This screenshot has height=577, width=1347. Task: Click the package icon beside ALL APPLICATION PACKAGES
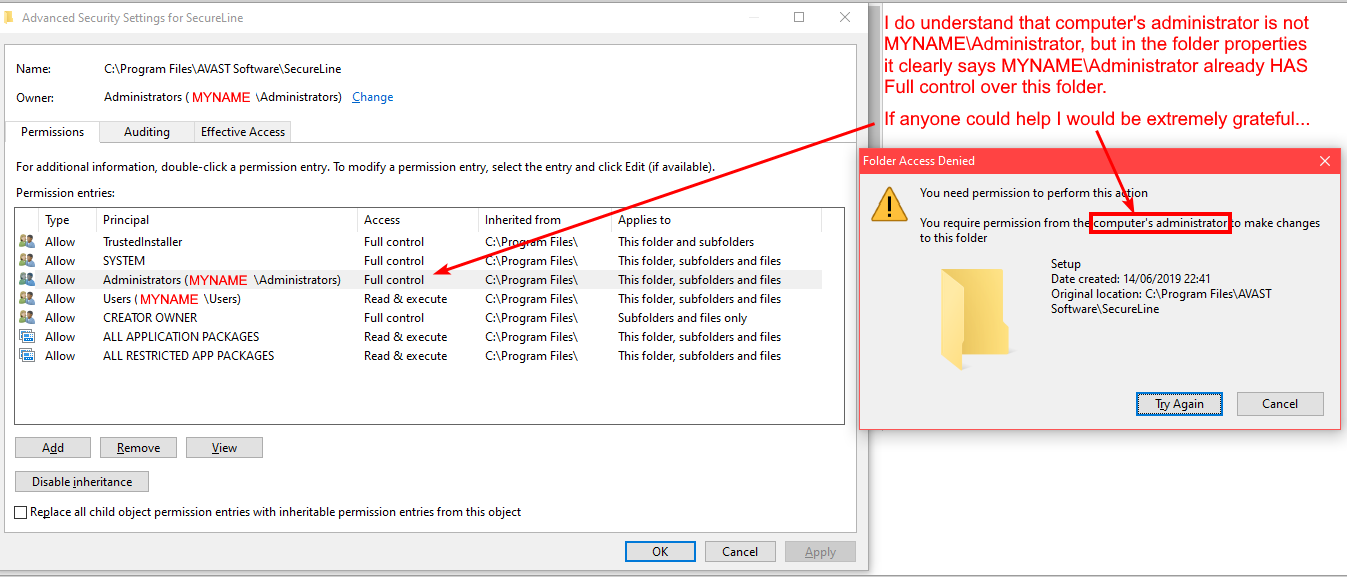tap(27, 337)
